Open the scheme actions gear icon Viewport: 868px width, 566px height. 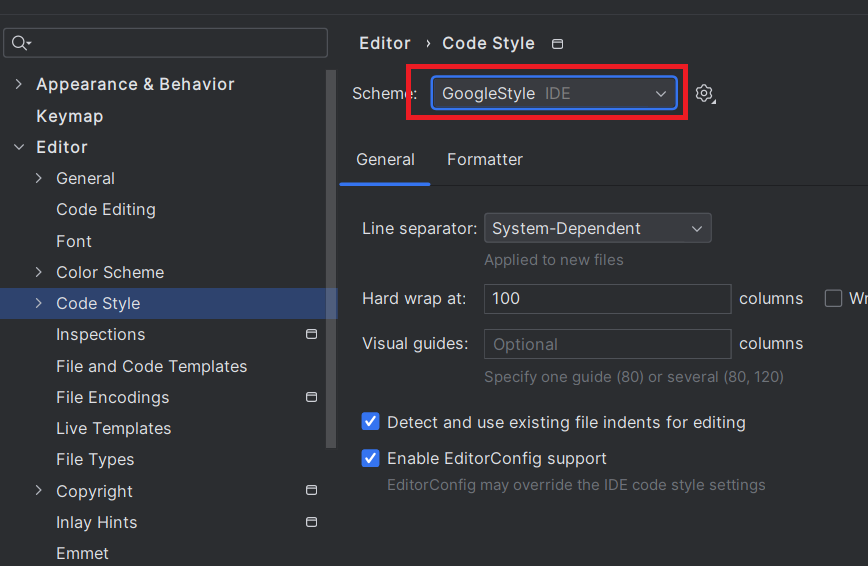tap(705, 94)
